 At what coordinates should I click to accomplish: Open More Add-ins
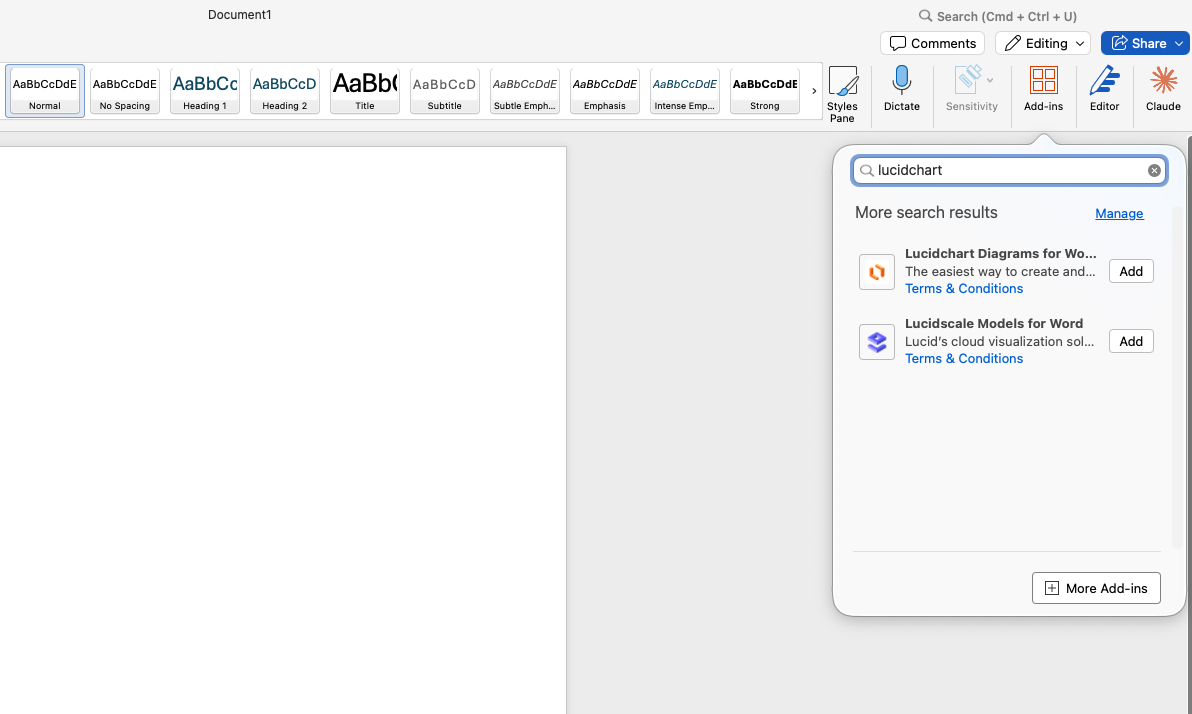click(x=1095, y=588)
